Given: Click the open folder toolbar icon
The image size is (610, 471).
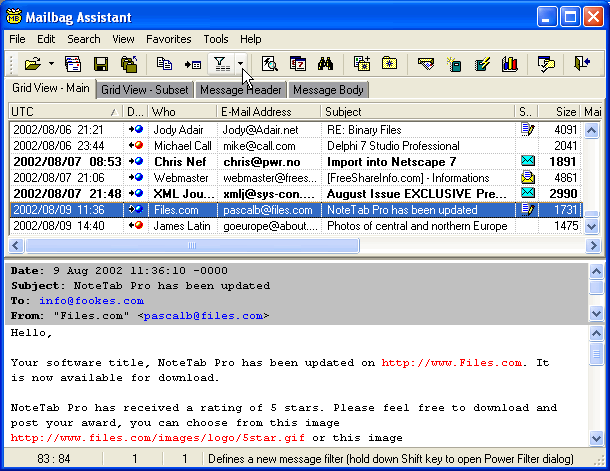Looking at the screenshot, I should pos(32,64).
